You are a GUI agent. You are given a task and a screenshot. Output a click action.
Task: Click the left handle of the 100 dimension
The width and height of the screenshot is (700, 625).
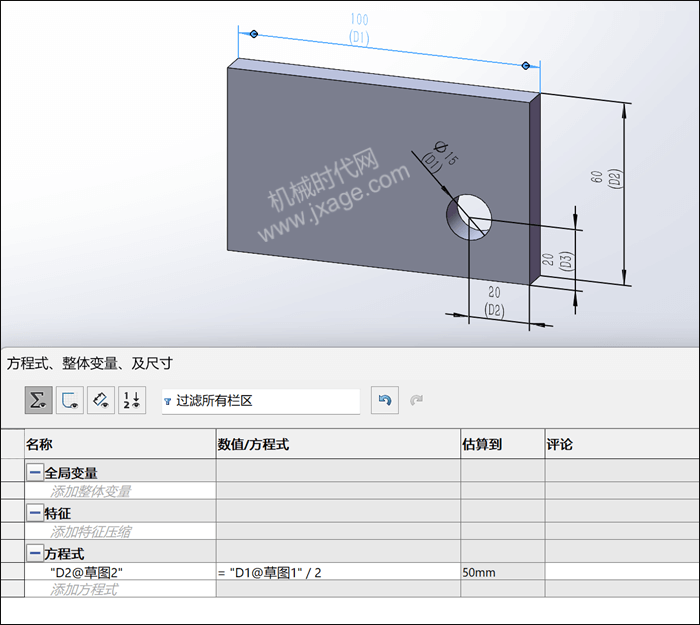coord(254,34)
